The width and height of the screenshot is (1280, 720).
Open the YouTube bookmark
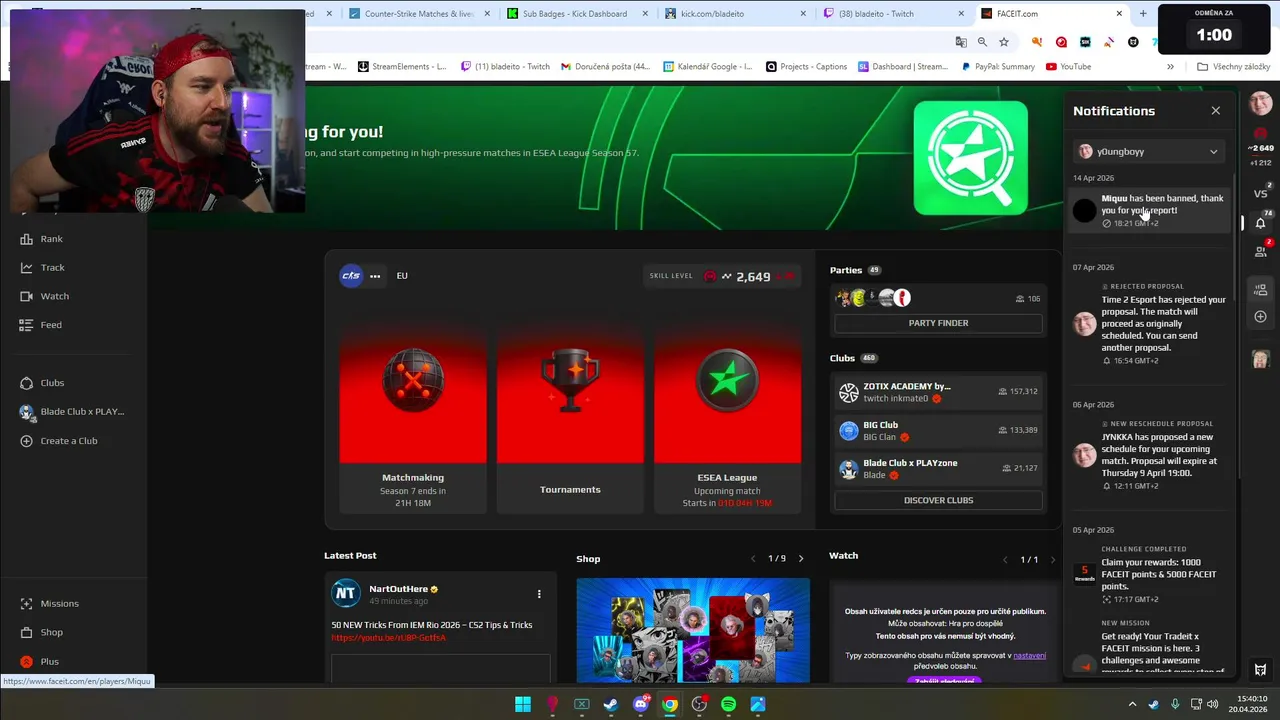coord(1068,67)
